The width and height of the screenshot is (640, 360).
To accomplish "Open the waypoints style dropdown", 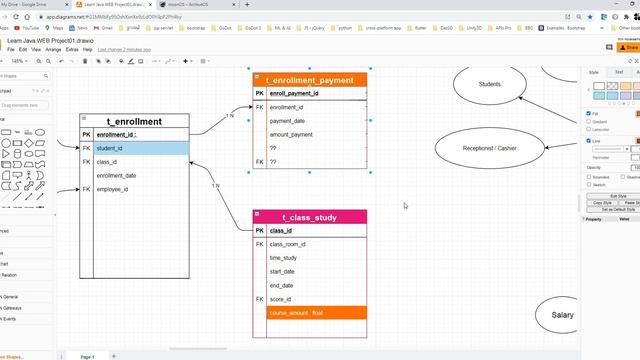I will coord(170,61).
